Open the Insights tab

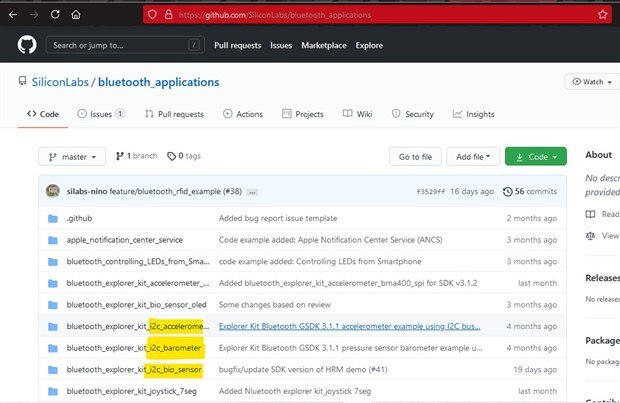(473, 114)
